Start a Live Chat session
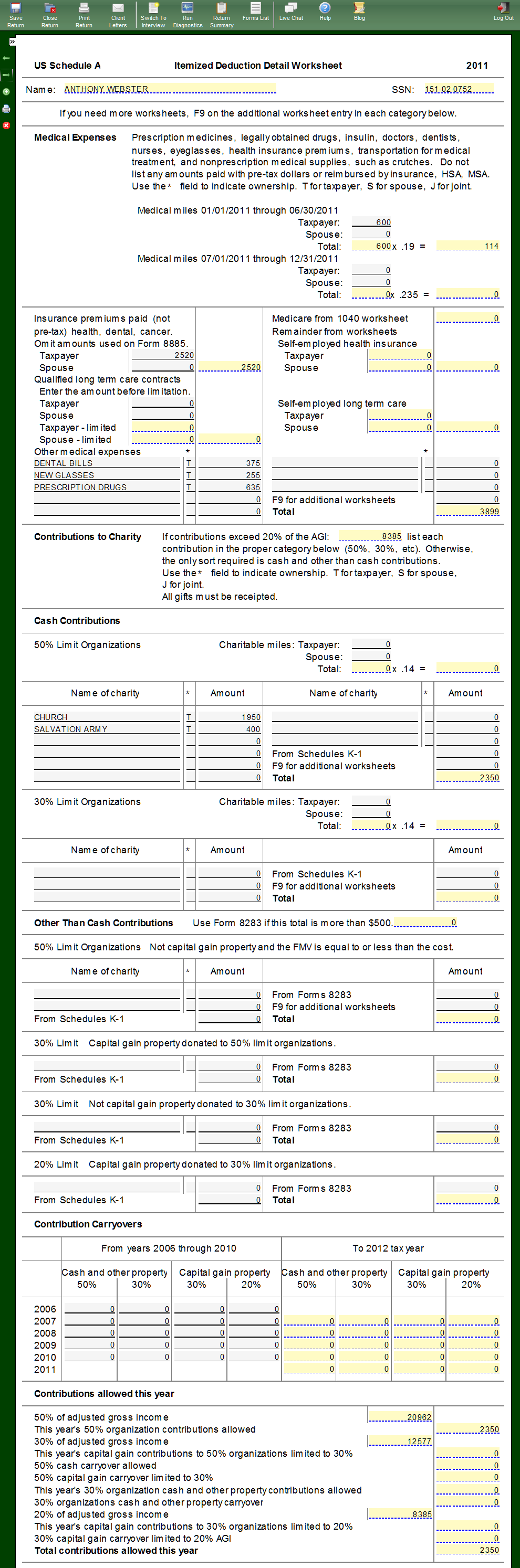Image resolution: width=520 pixels, height=1568 pixels. (291, 12)
